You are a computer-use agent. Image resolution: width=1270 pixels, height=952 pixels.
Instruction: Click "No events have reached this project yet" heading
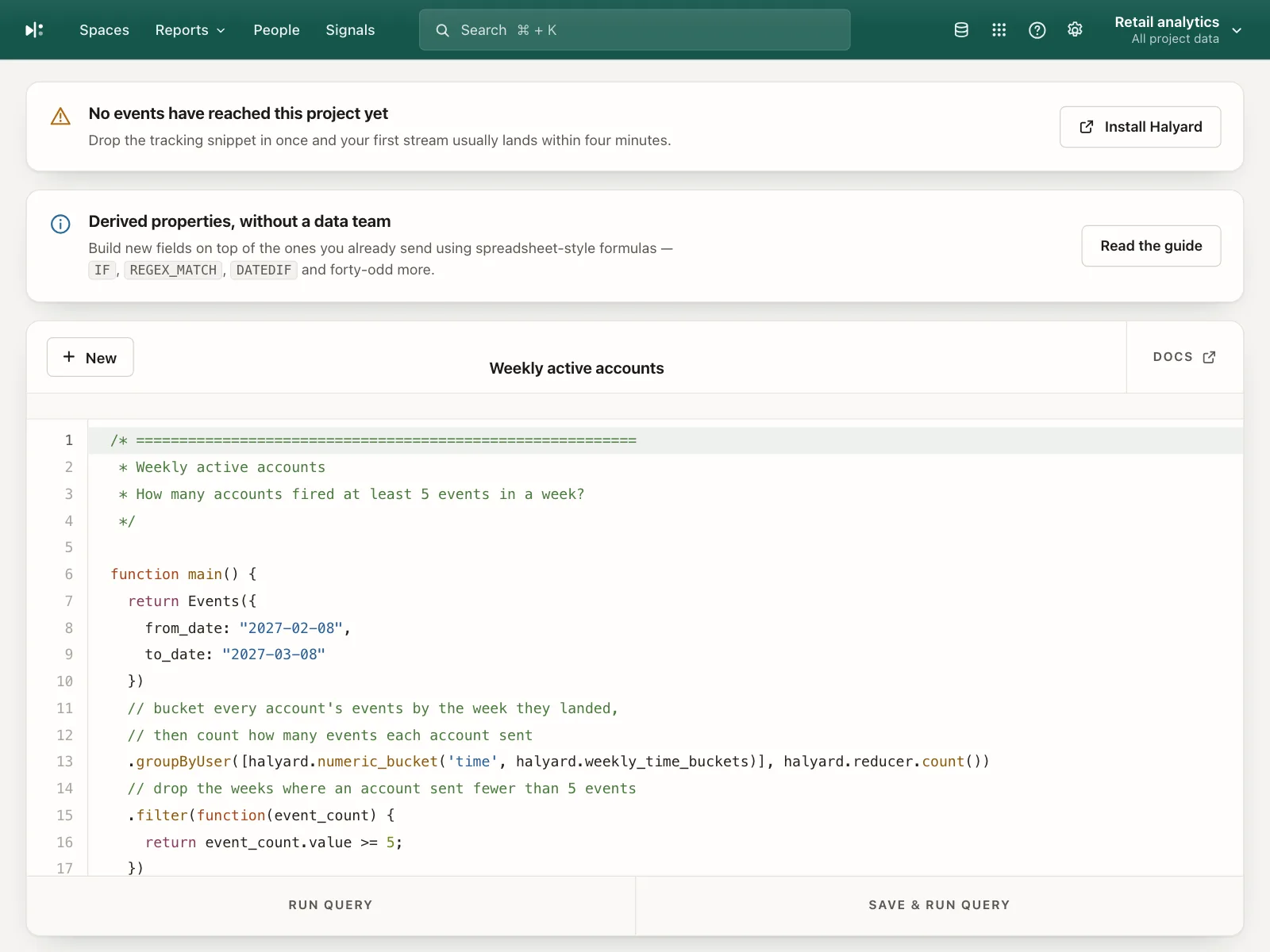click(x=238, y=113)
